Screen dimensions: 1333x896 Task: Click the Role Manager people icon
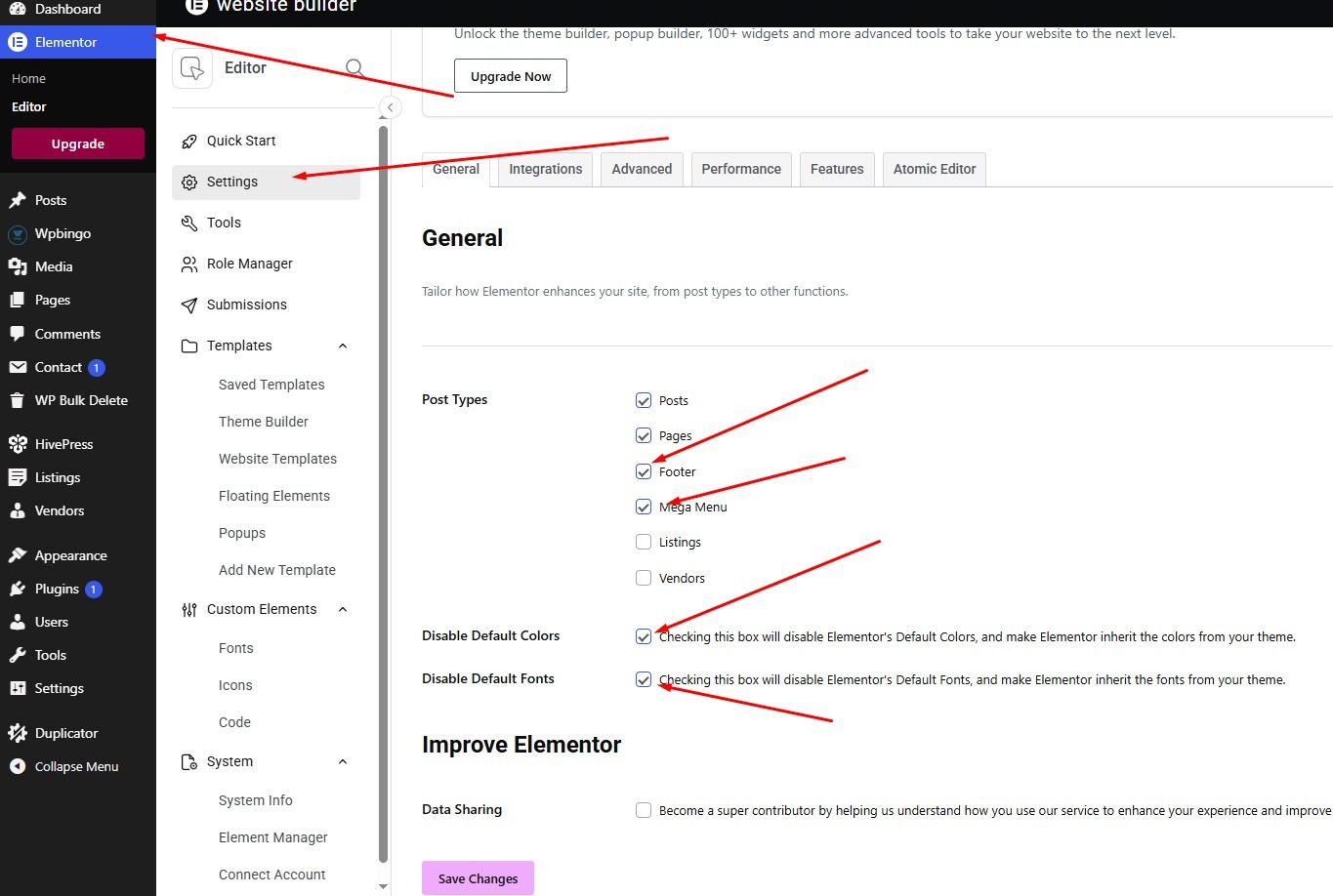(189, 265)
